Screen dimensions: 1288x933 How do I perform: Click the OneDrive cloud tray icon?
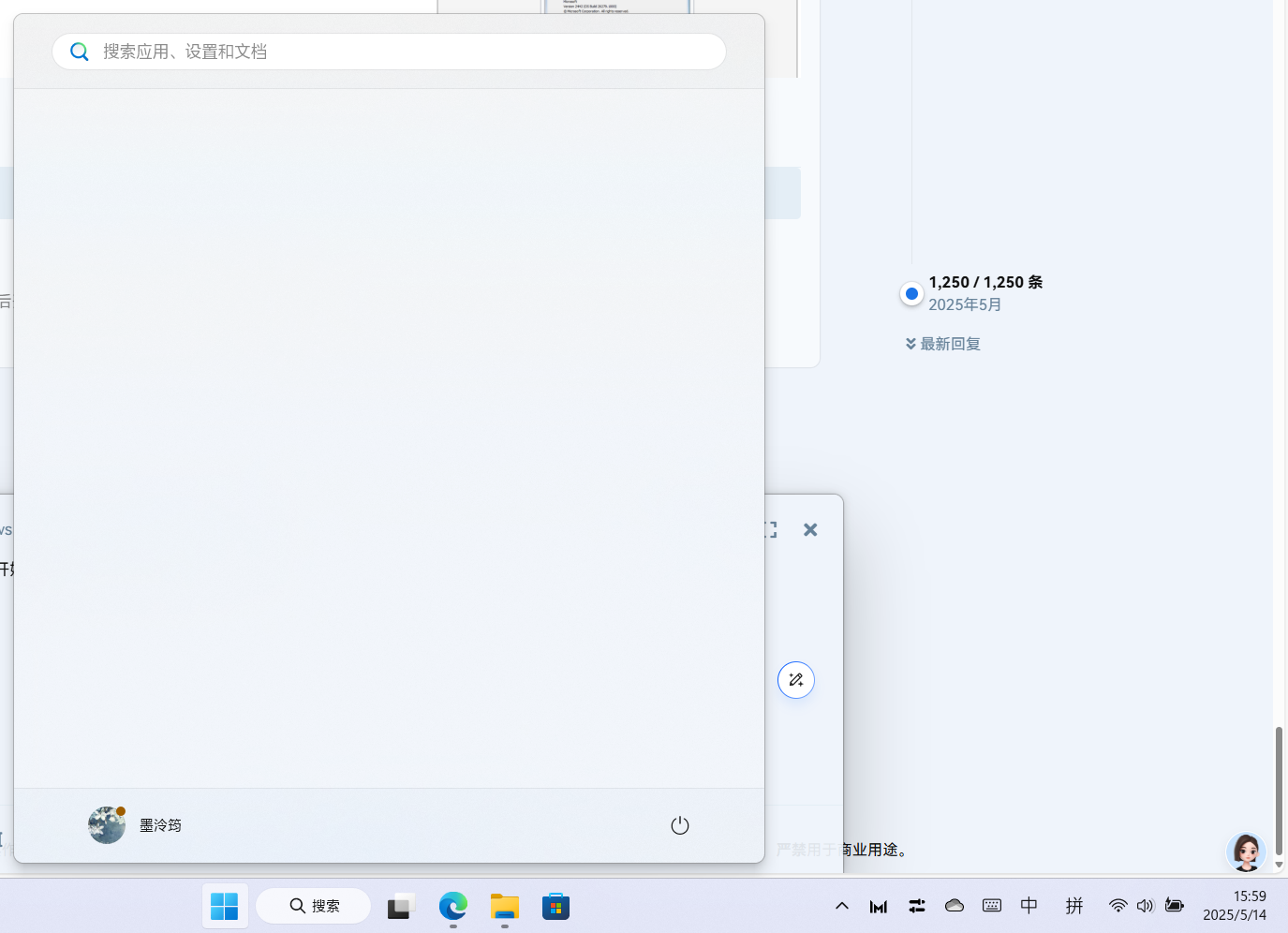[955, 905]
